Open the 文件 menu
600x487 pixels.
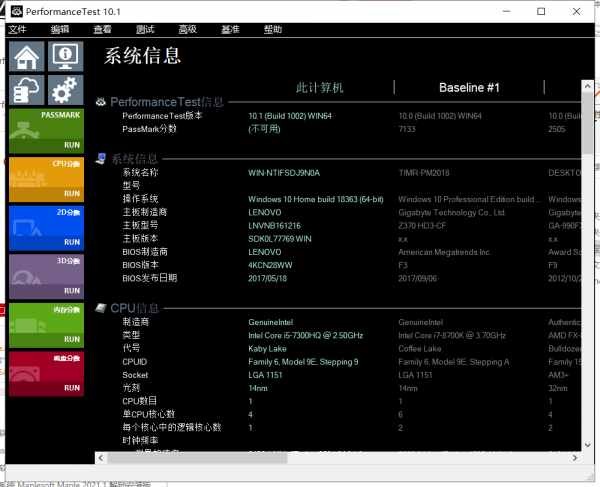click(18, 29)
